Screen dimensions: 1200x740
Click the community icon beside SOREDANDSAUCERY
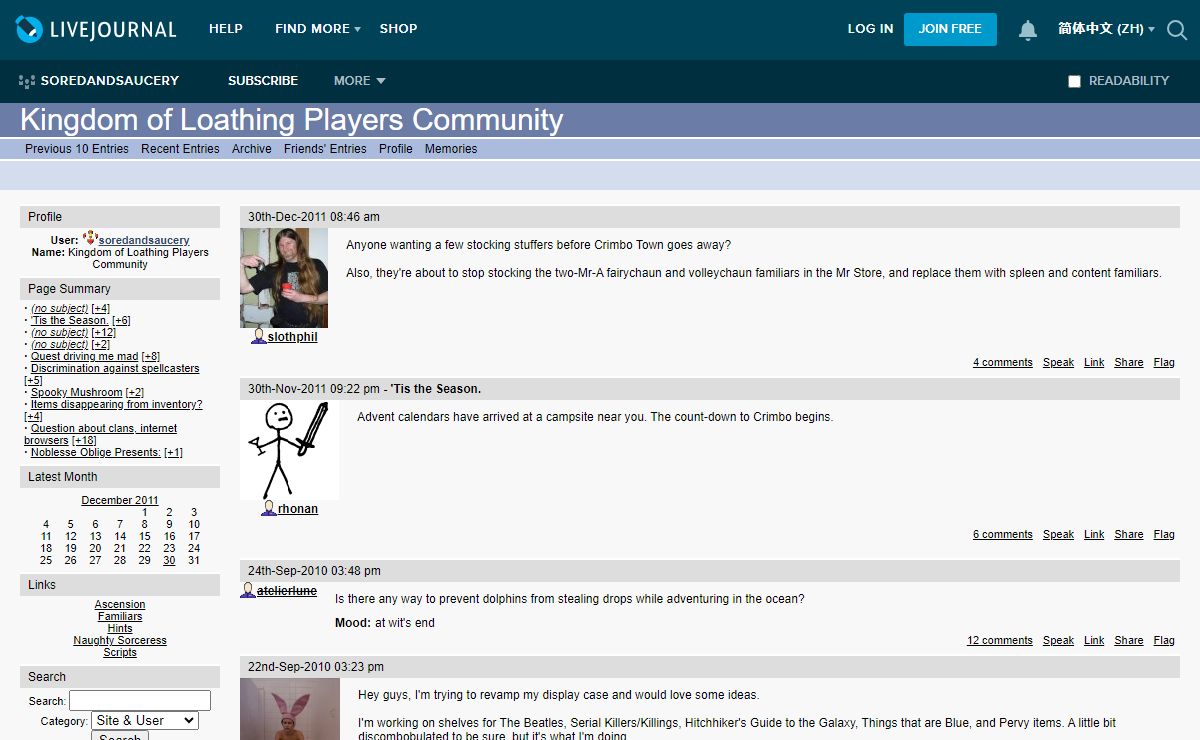point(27,81)
